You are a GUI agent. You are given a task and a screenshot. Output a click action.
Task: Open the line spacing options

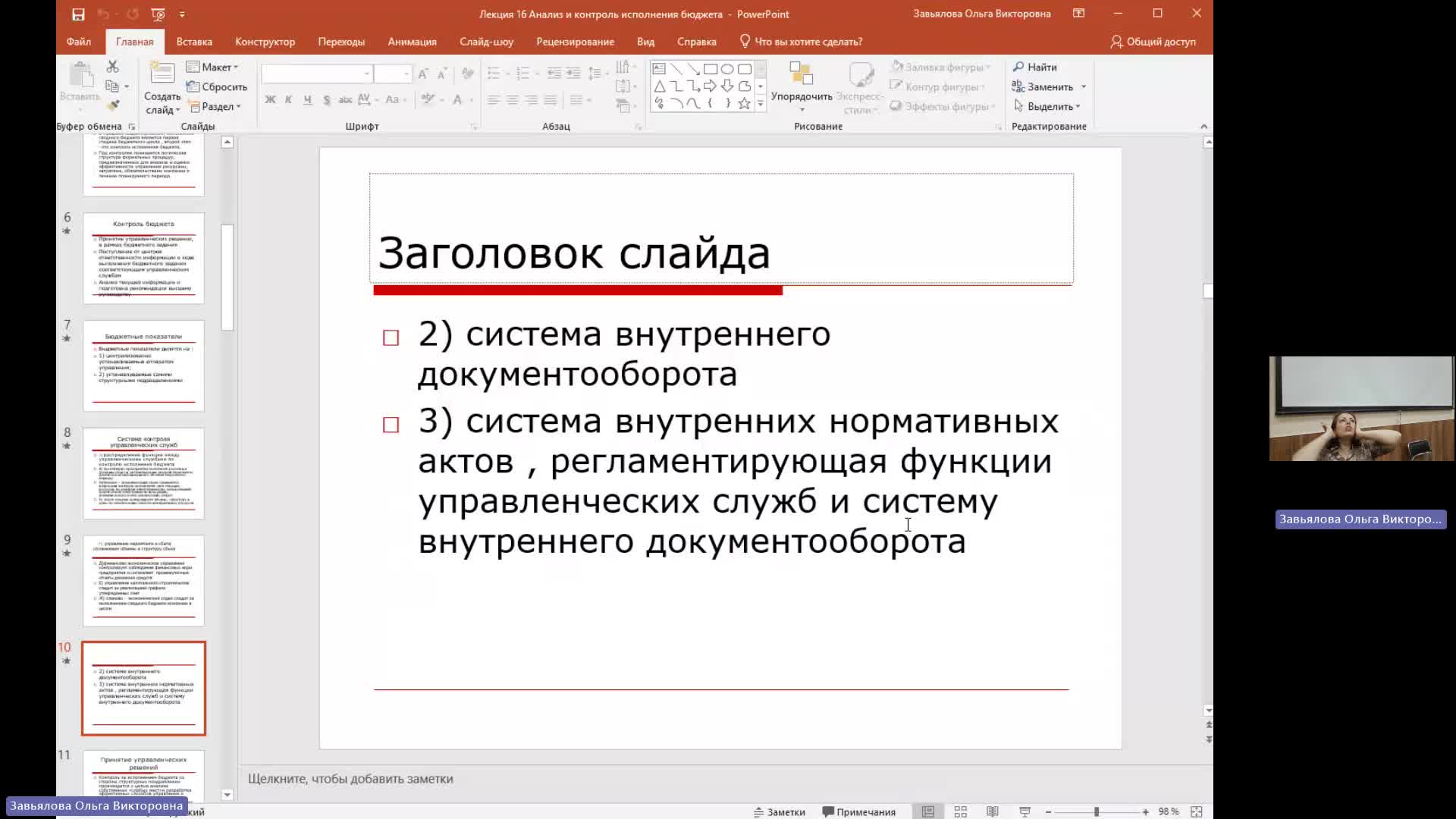pos(598,74)
